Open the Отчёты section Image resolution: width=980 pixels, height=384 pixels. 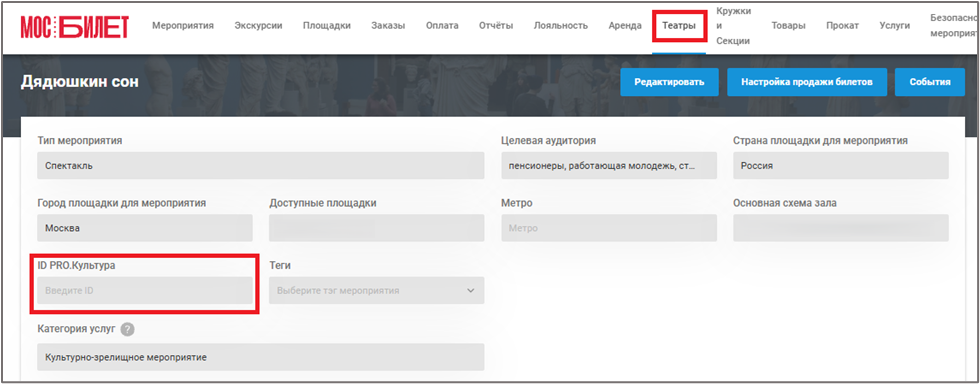(x=496, y=26)
